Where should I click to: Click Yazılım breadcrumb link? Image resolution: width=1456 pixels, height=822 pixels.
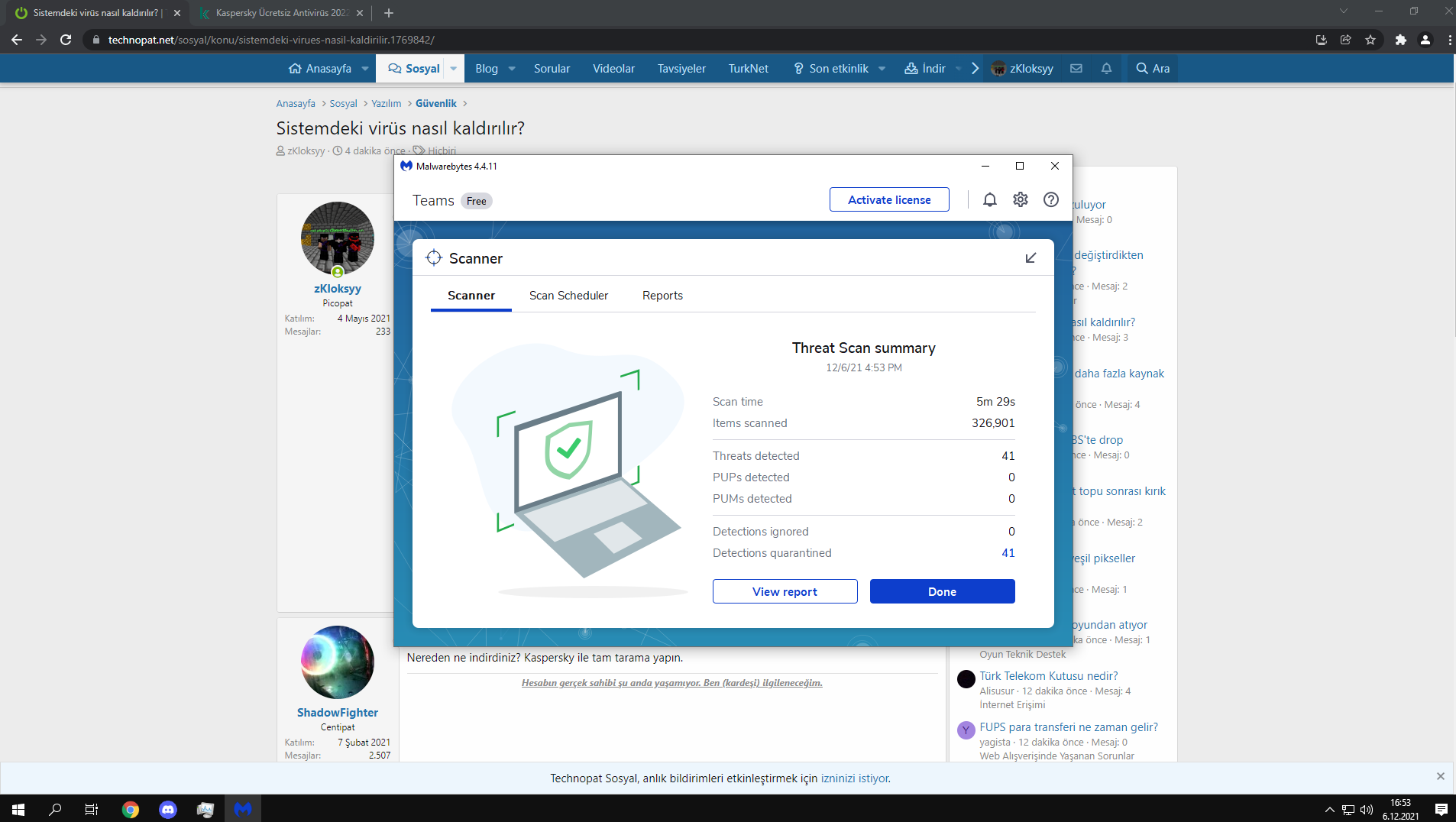386,103
